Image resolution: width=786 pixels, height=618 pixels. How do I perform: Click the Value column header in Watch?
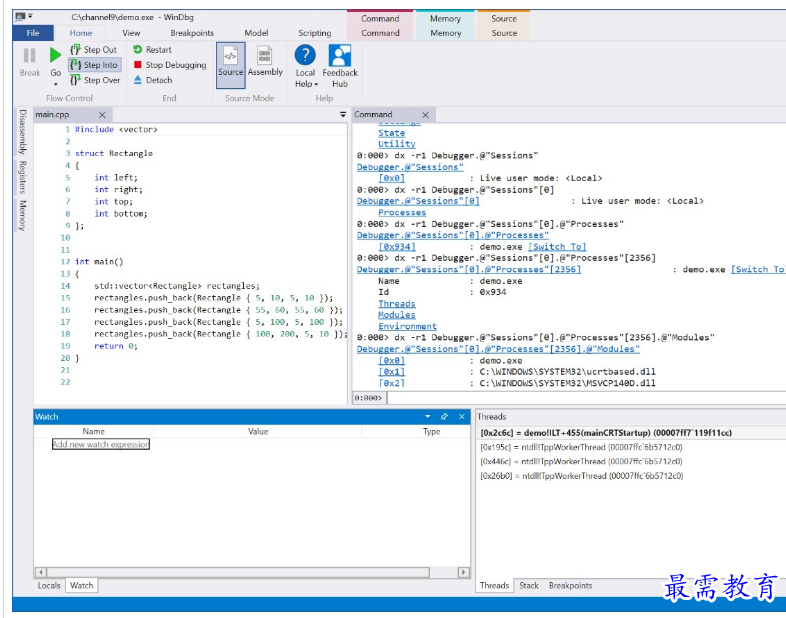click(258, 432)
